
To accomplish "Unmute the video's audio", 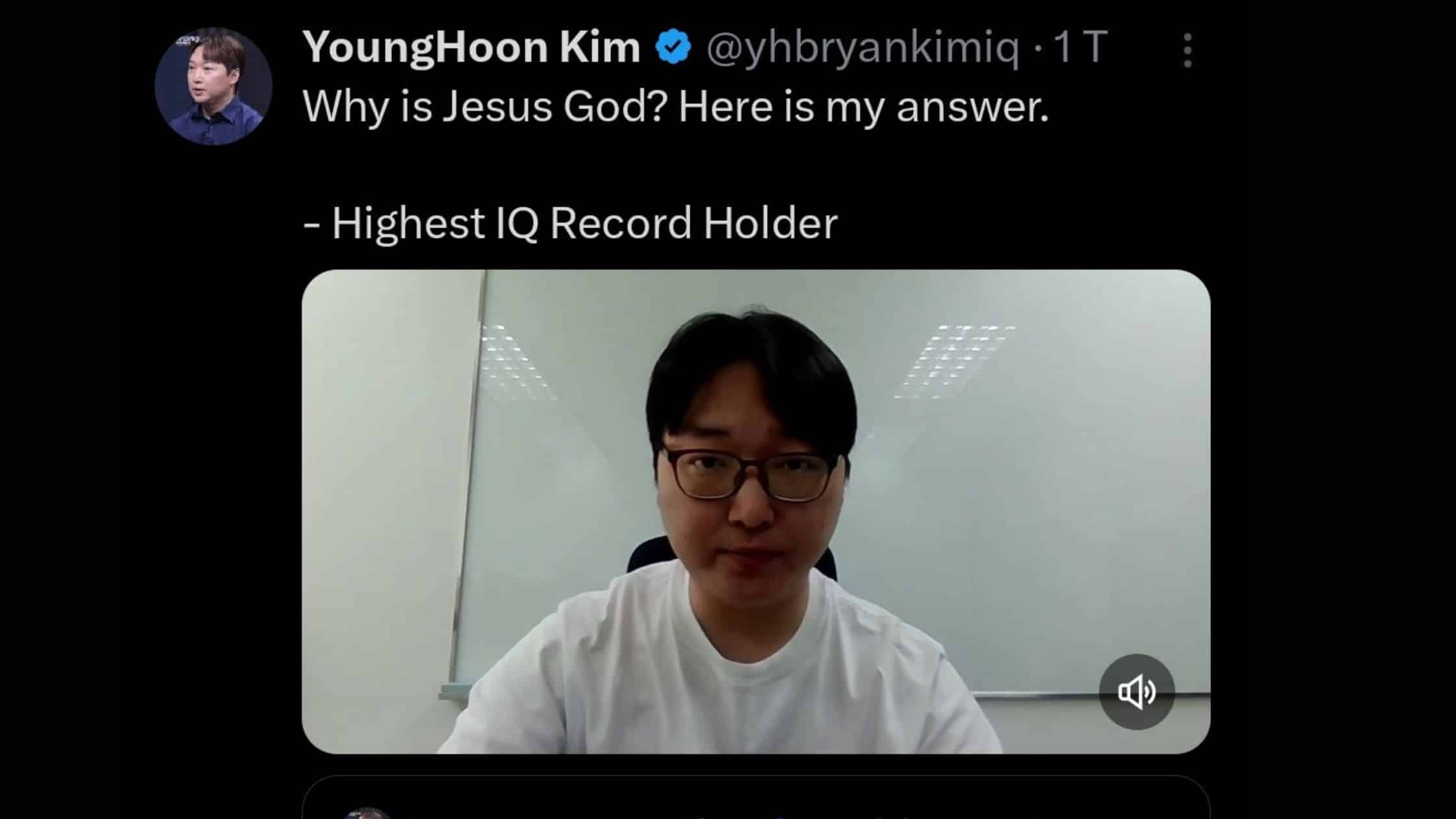I will click(x=1137, y=692).
